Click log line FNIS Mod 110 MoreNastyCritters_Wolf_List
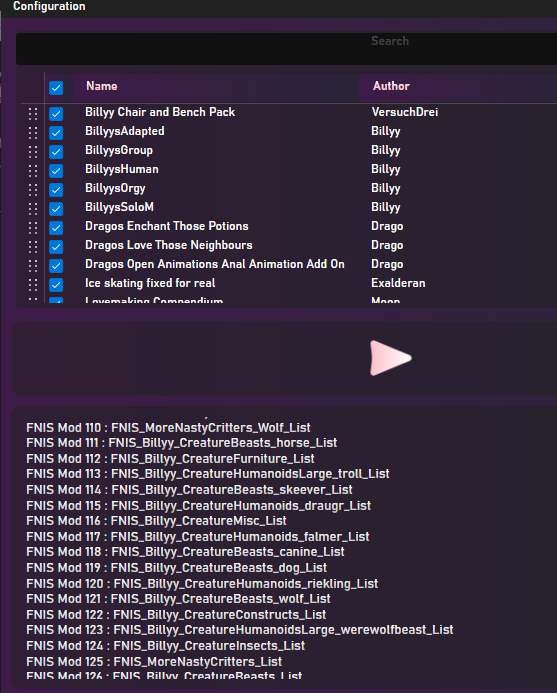 click(x=168, y=428)
